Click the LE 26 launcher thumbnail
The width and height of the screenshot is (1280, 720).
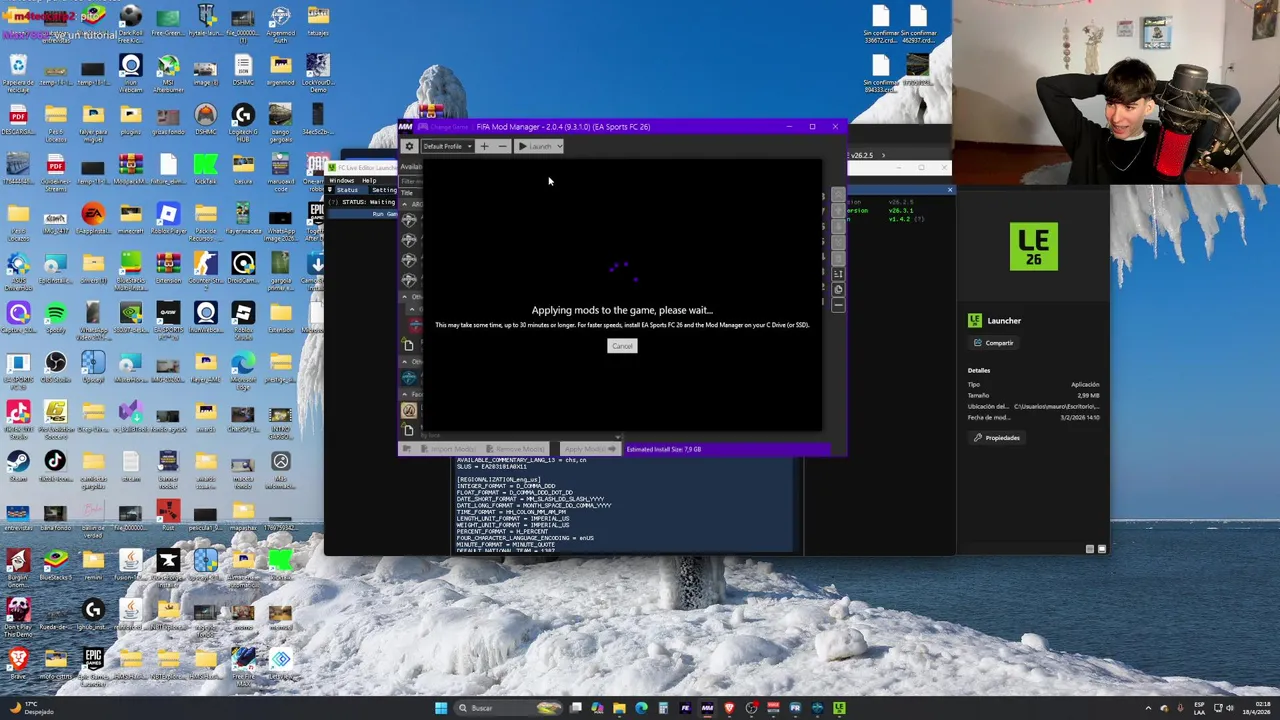[1033, 247]
